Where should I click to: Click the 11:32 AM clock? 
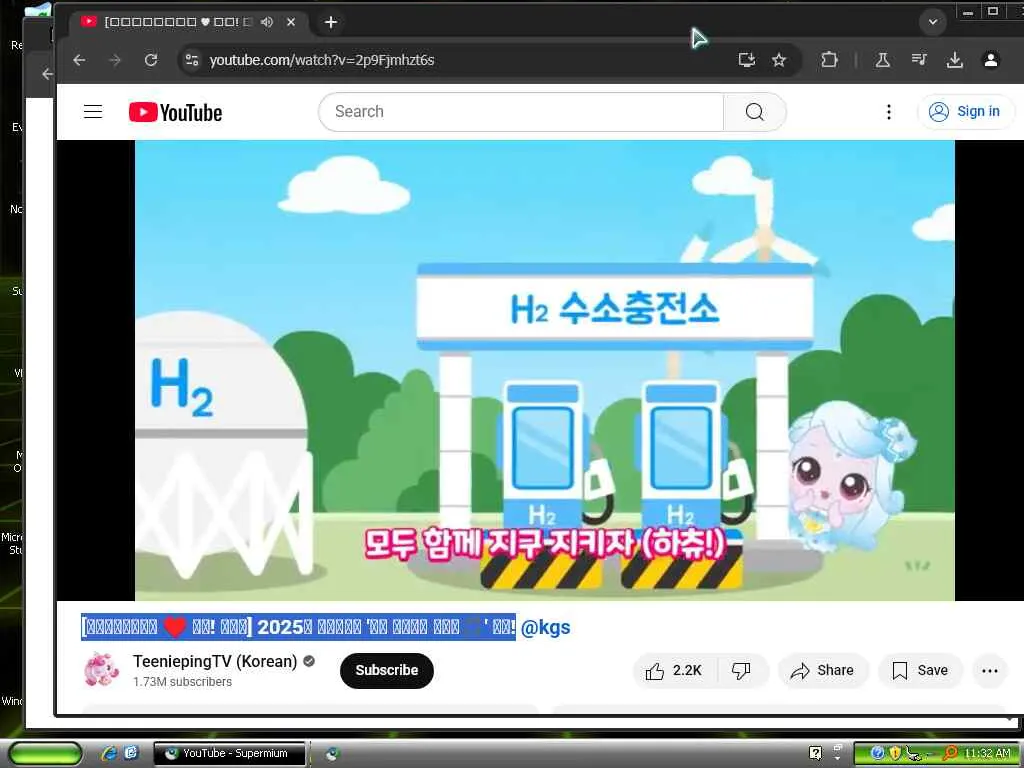coord(987,754)
